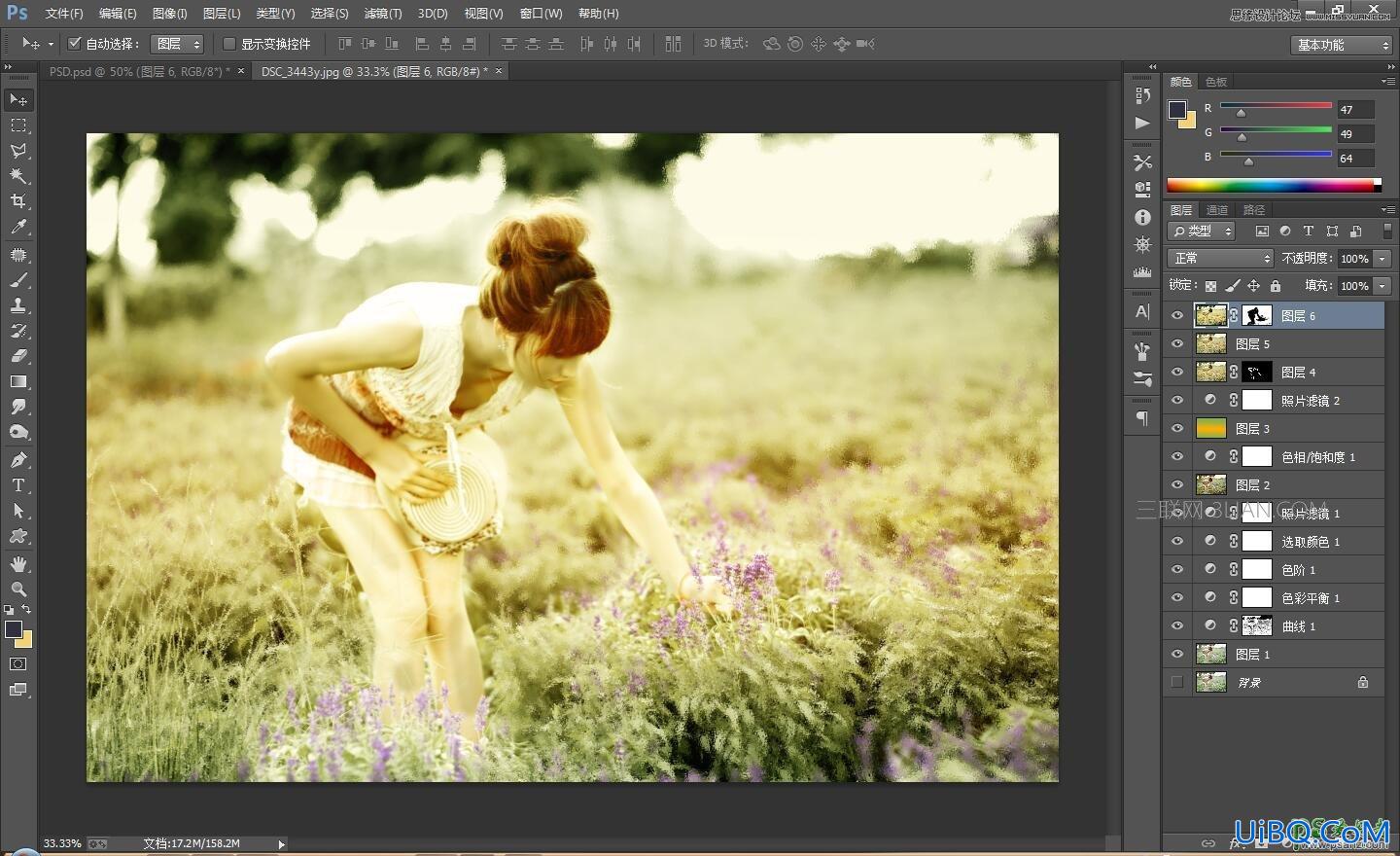Open the Actions play panel icon

click(x=1142, y=123)
